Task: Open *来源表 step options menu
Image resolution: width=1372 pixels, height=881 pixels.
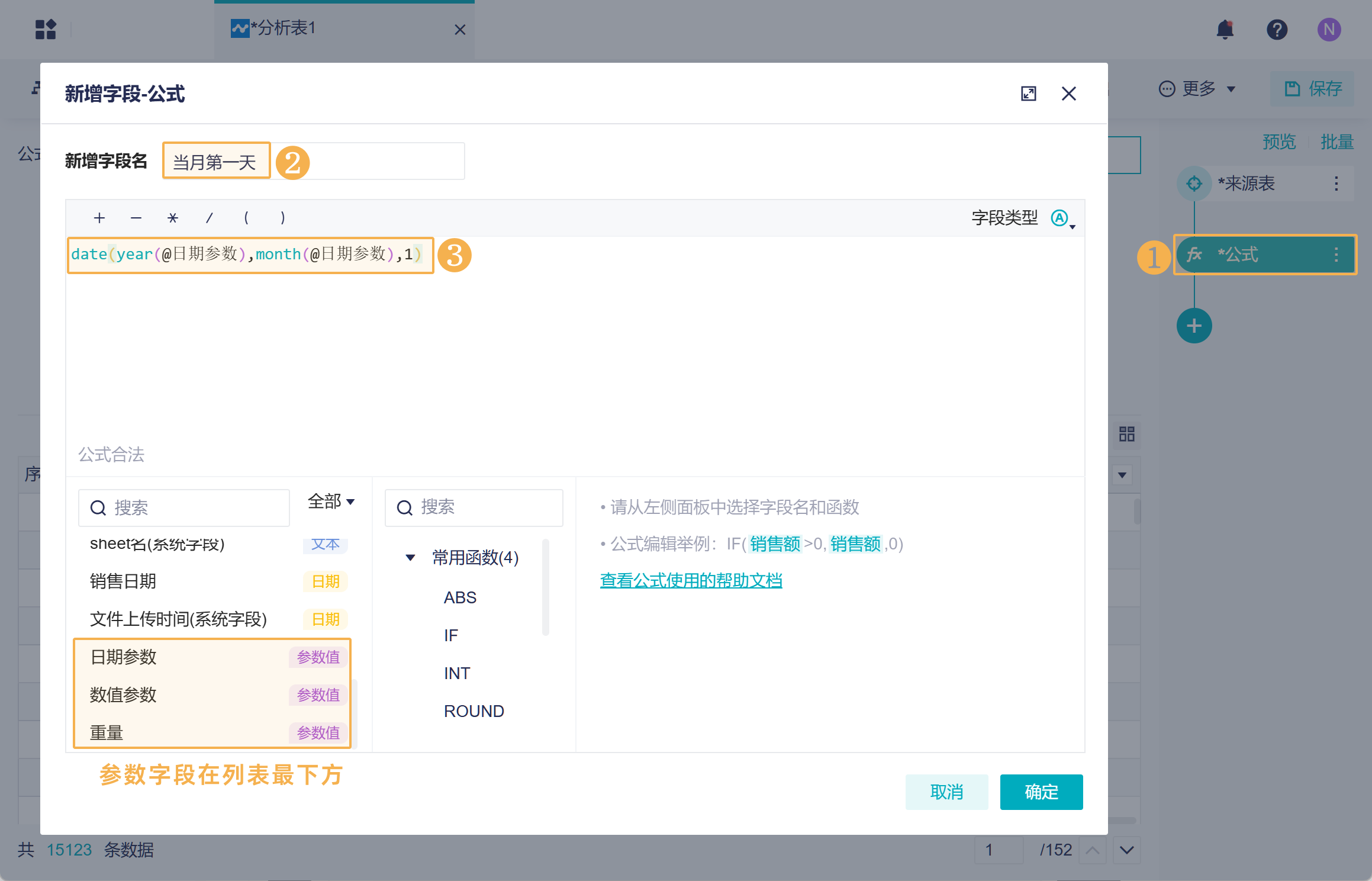Action: click(x=1336, y=184)
